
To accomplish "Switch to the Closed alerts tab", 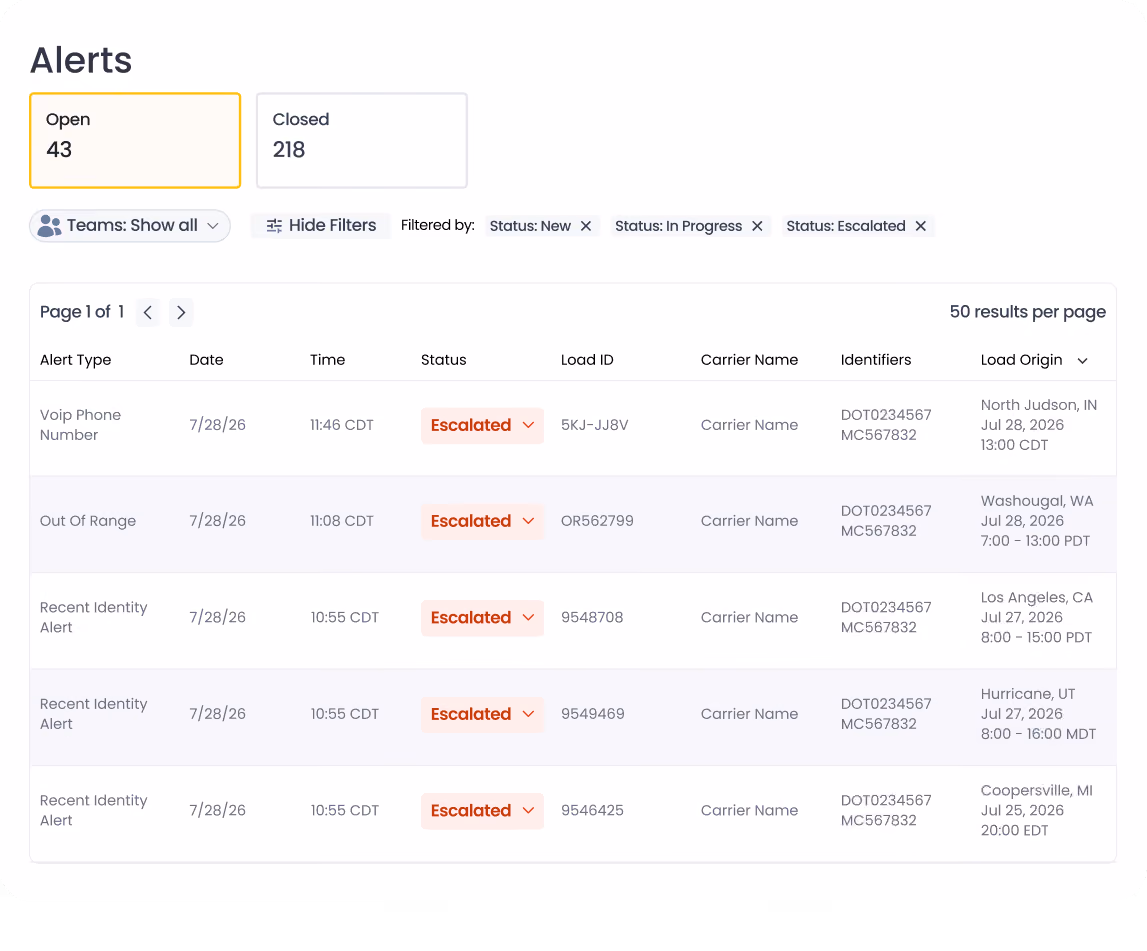I will pyautogui.click(x=362, y=140).
